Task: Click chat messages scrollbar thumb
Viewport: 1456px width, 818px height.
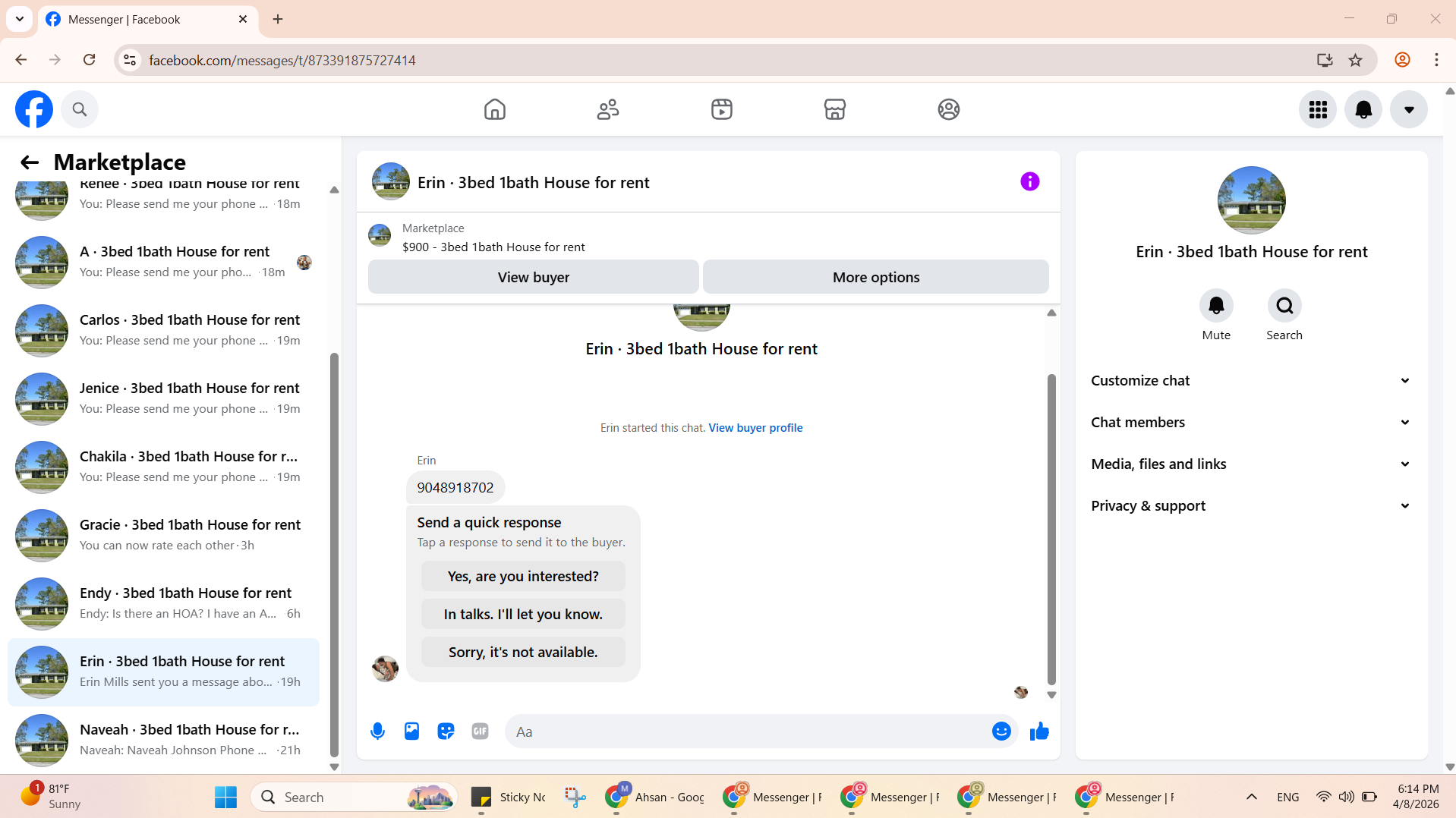Action: point(1051,530)
